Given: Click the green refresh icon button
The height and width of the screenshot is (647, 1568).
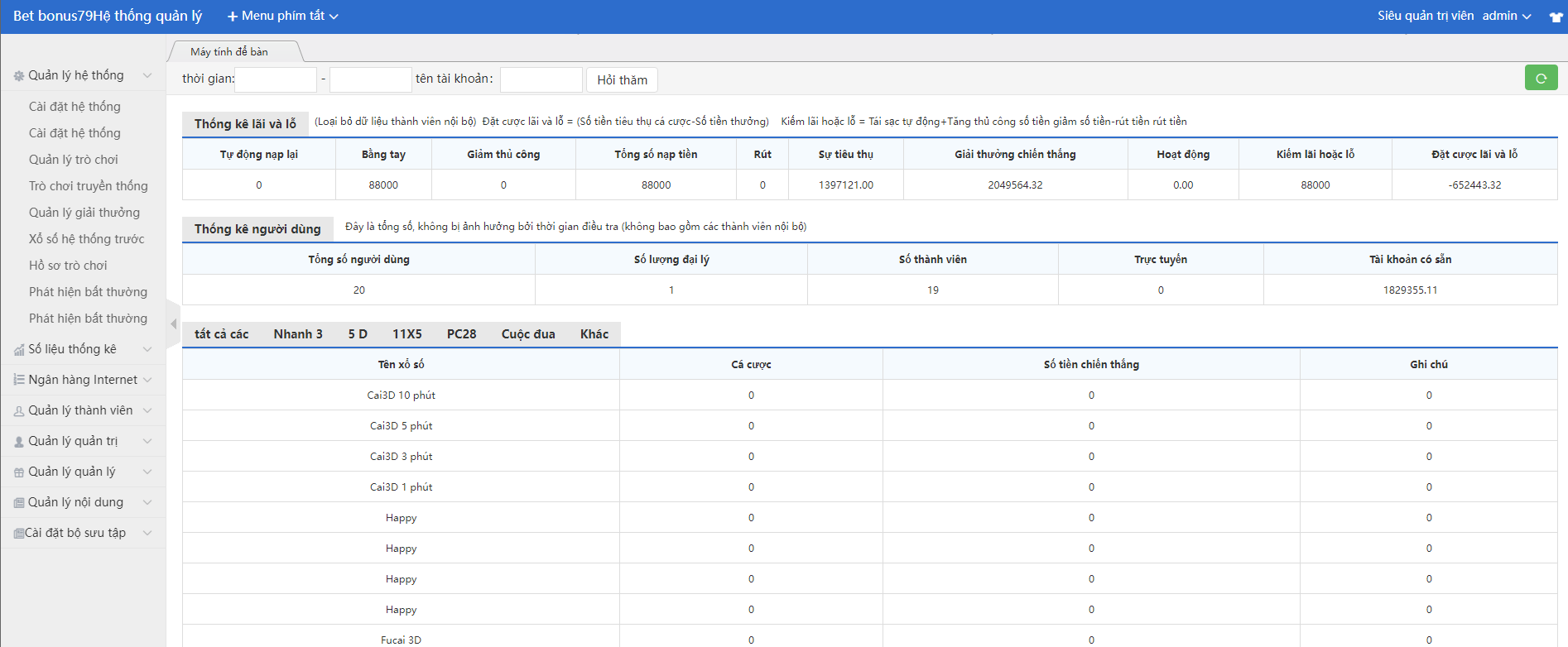Looking at the screenshot, I should click(x=1541, y=79).
